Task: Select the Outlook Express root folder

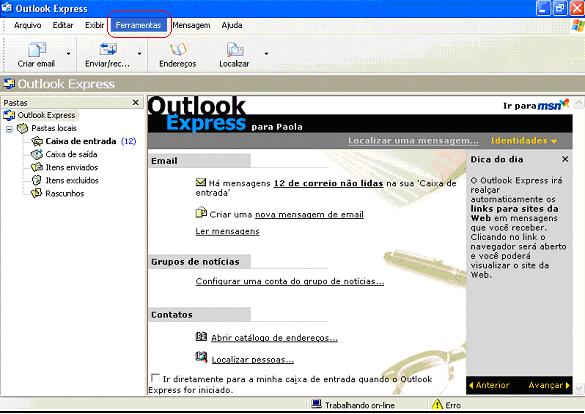Action: point(46,115)
